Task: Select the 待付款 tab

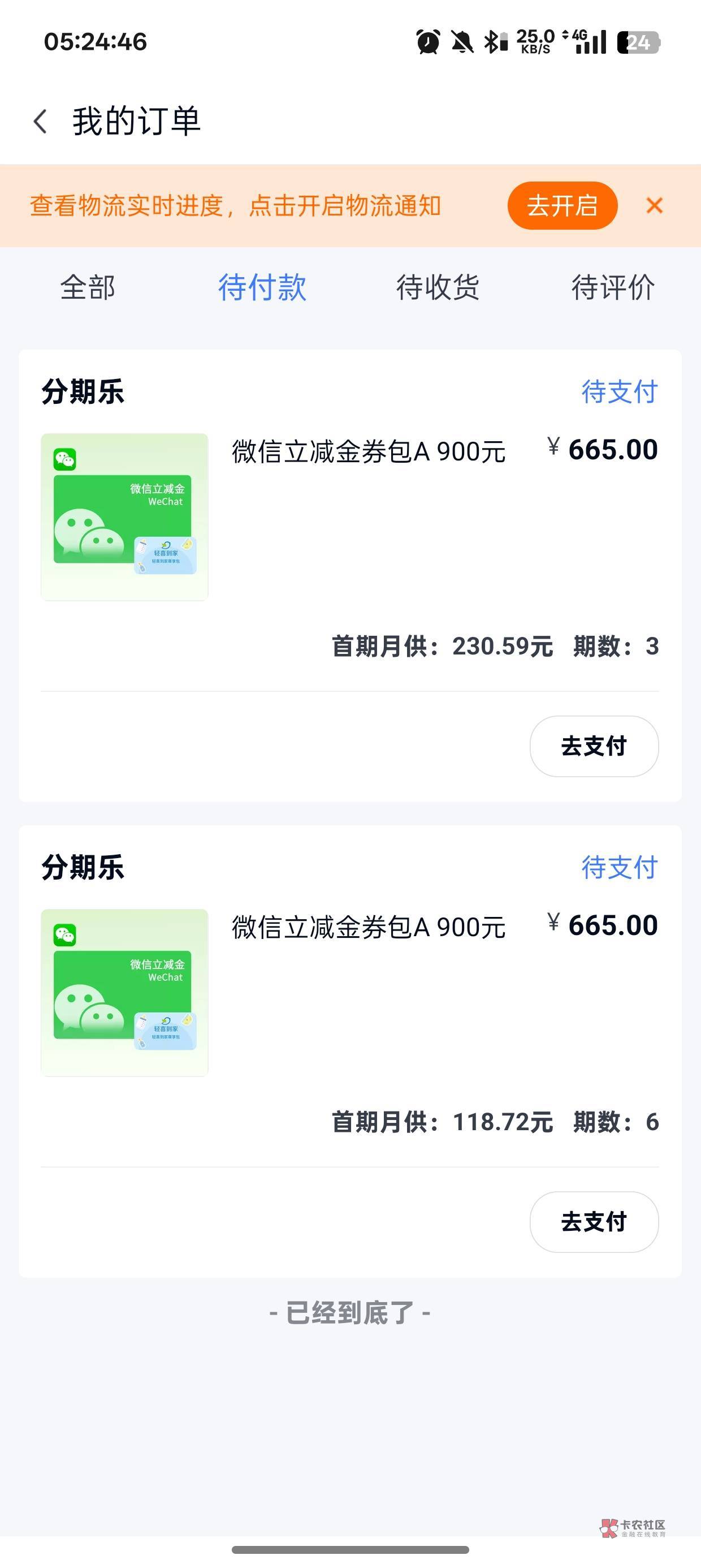Action: coord(262,287)
